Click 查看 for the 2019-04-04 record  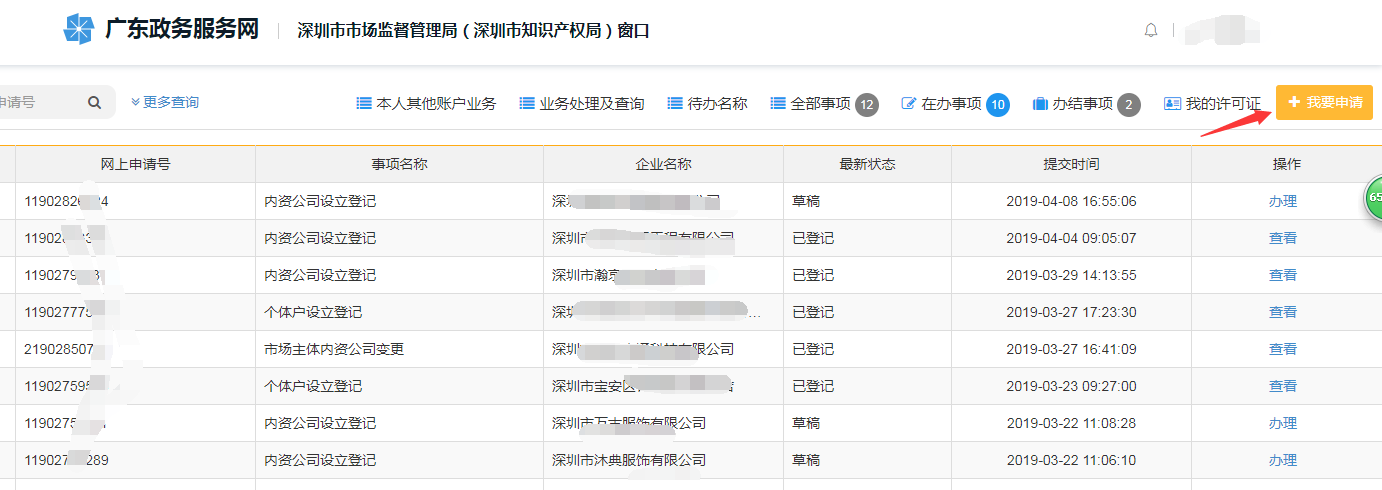pos(1282,238)
